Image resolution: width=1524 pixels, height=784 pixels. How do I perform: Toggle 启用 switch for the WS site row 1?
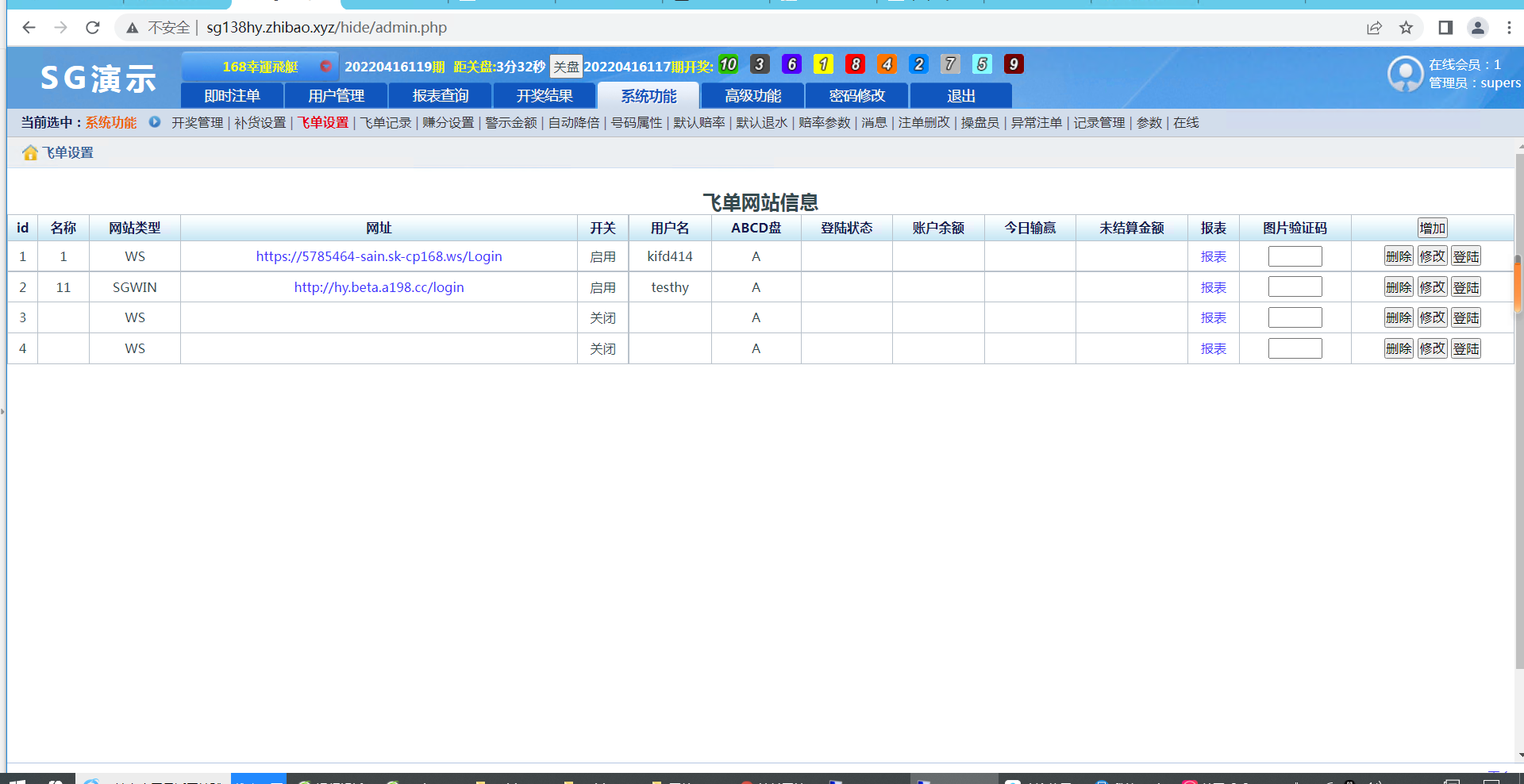point(603,256)
